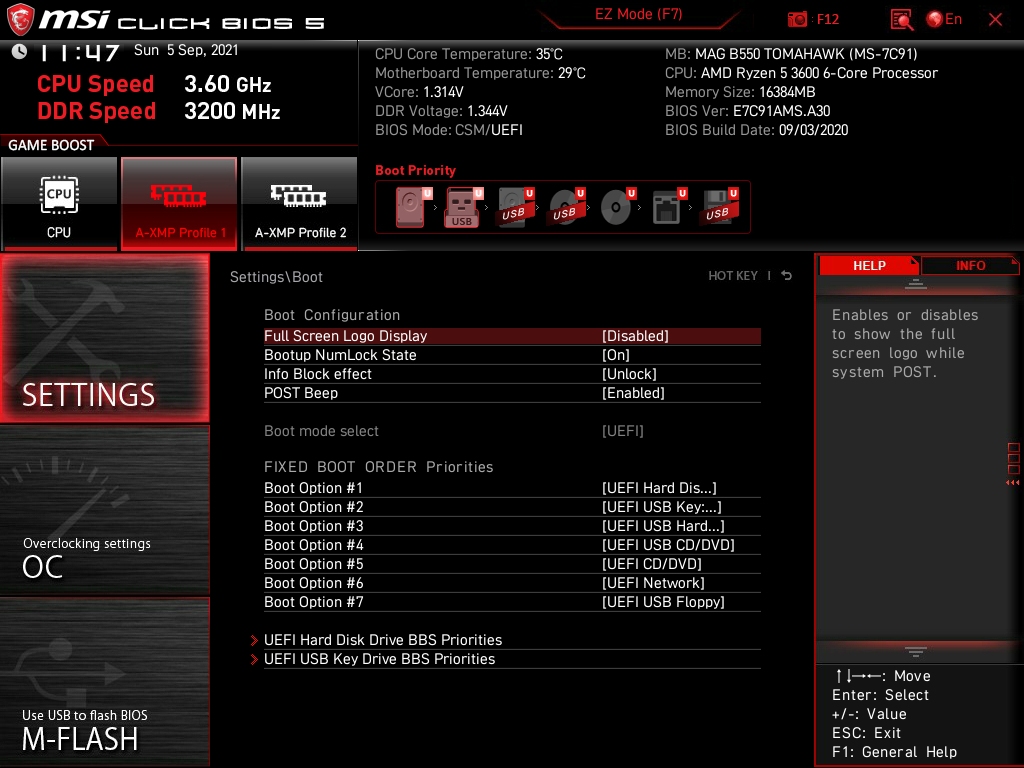This screenshot has height=768, width=1024.
Task: Click BIOS Ver: E7C91AMS.A30 text
Action: [748, 111]
